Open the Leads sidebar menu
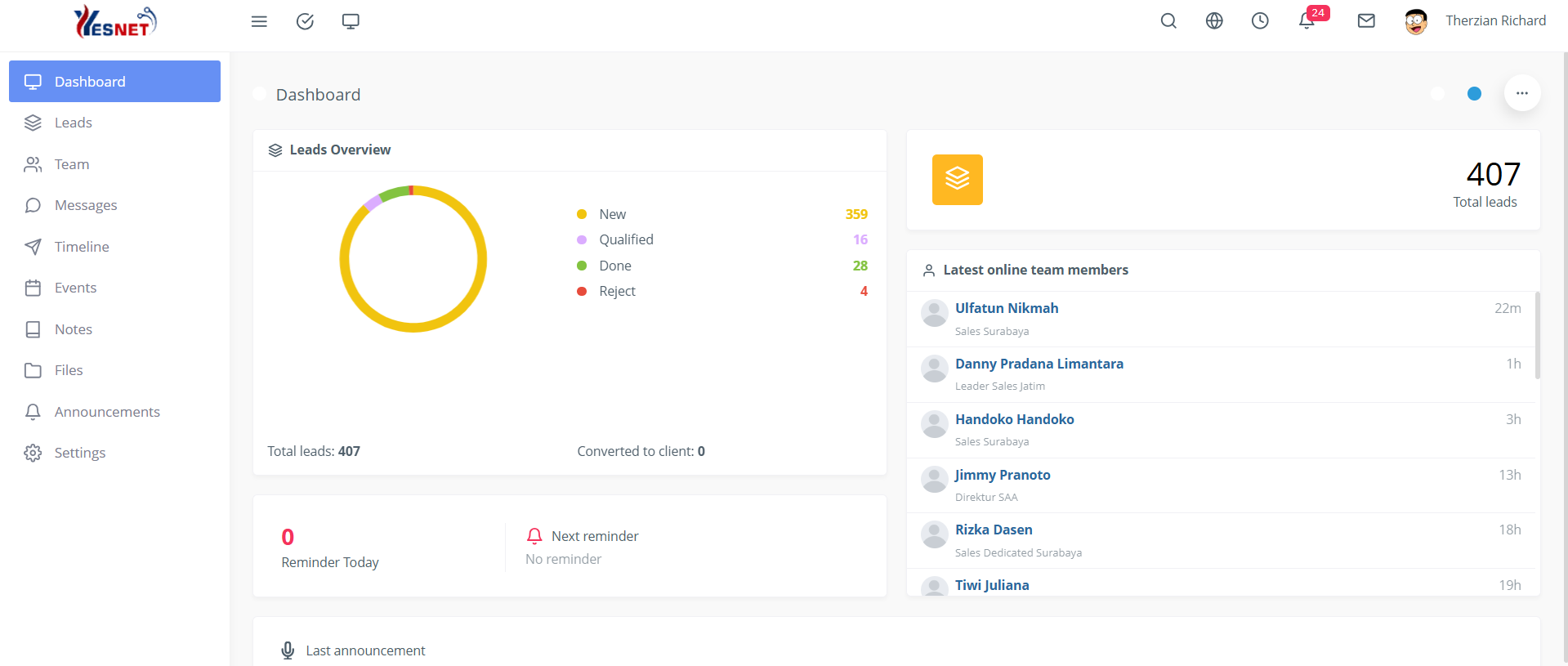The image size is (1568, 666). tap(73, 123)
